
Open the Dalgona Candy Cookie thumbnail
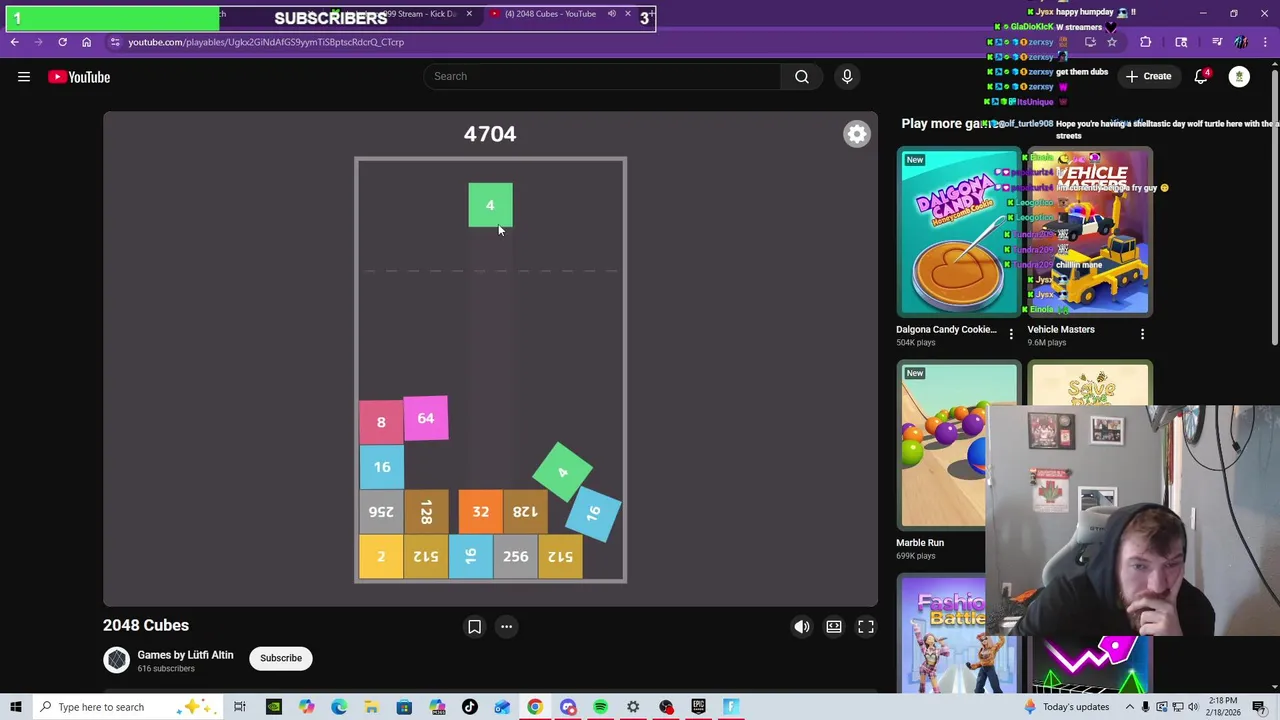pyautogui.click(x=958, y=232)
